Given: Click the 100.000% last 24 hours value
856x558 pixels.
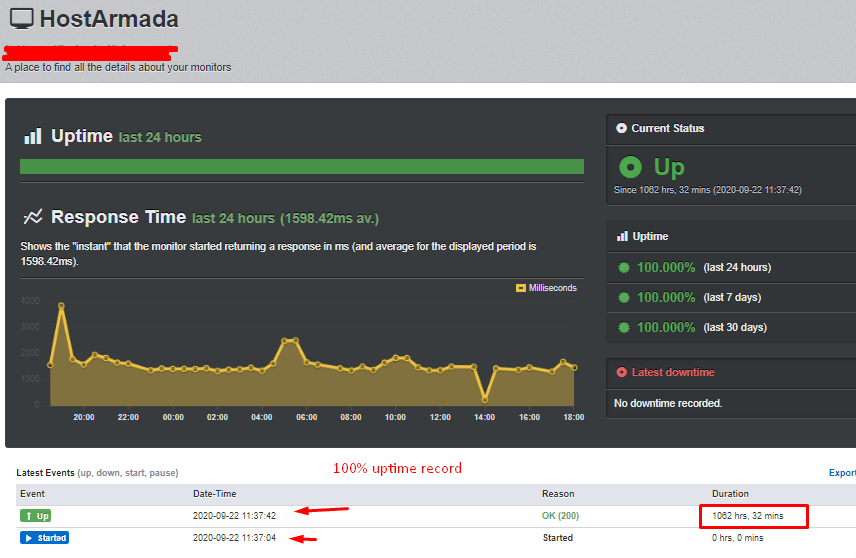Looking at the screenshot, I should (666, 268).
